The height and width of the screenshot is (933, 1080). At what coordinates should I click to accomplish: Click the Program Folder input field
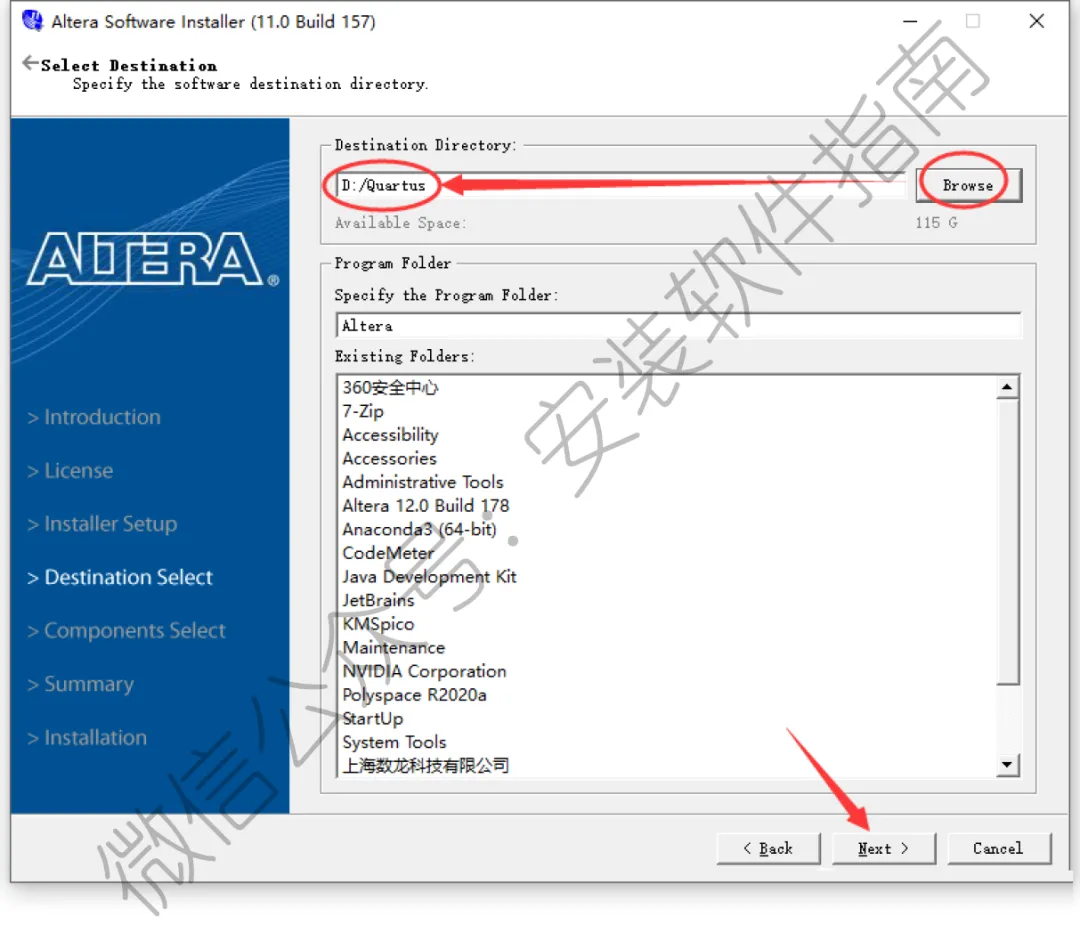[678, 326]
